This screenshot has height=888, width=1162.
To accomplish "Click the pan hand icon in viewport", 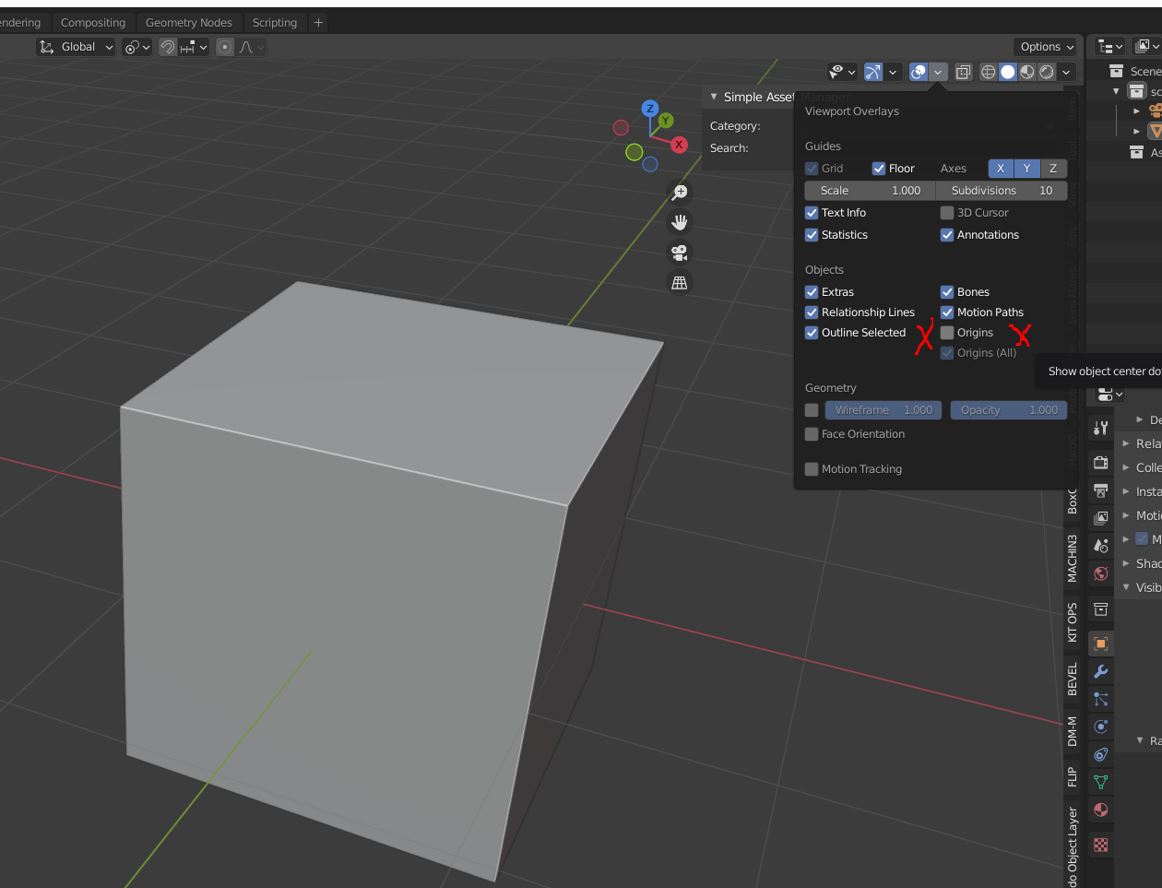I will click(680, 222).
